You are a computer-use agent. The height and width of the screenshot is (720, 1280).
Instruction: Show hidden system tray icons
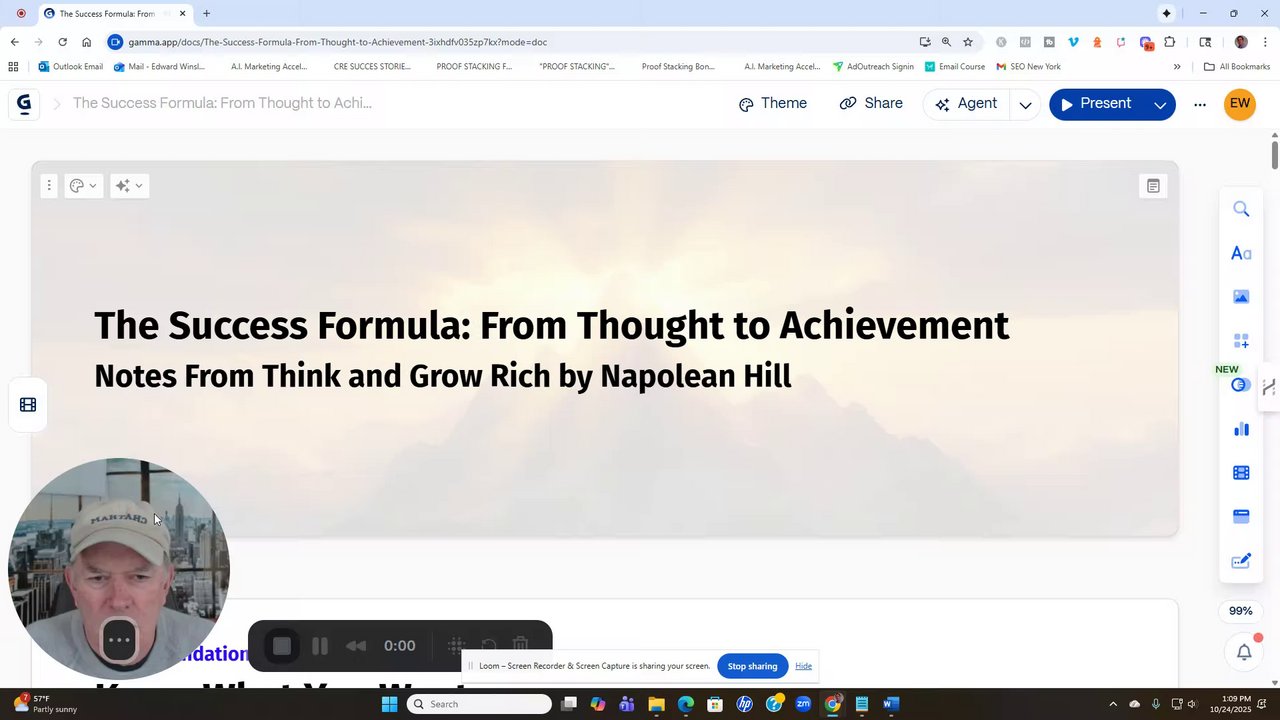(x=1113, y=704)
